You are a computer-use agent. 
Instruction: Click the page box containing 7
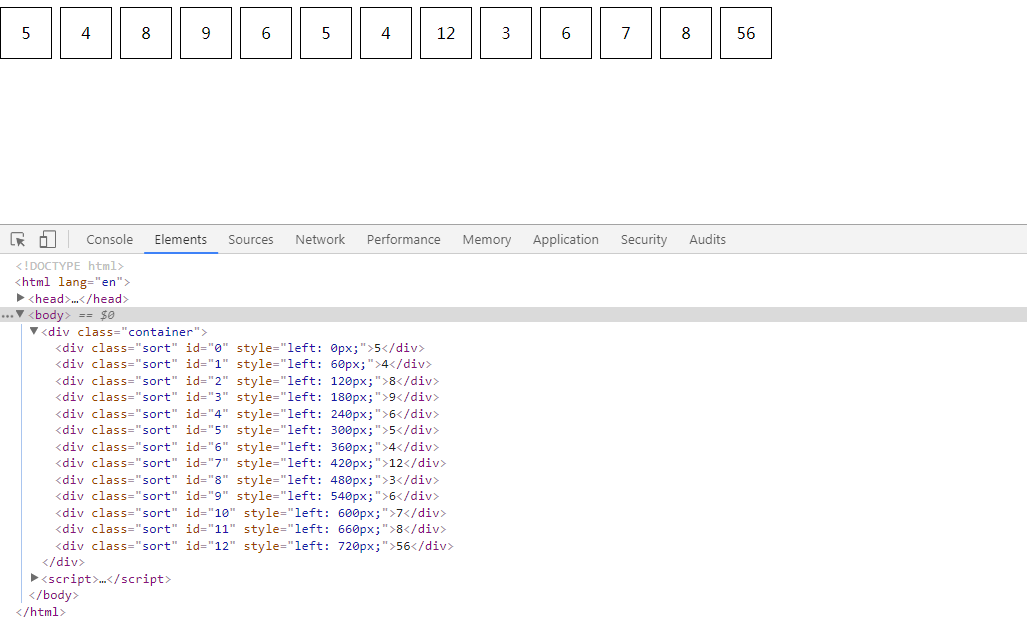[x=626, y=33]
